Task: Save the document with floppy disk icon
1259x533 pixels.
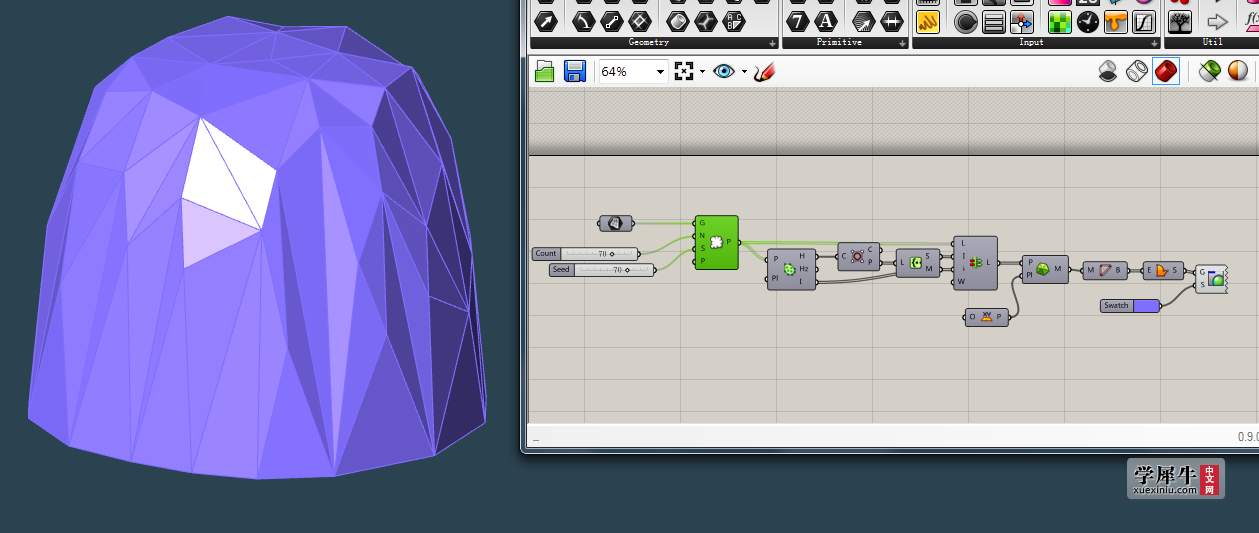Action: pos(575,71)
